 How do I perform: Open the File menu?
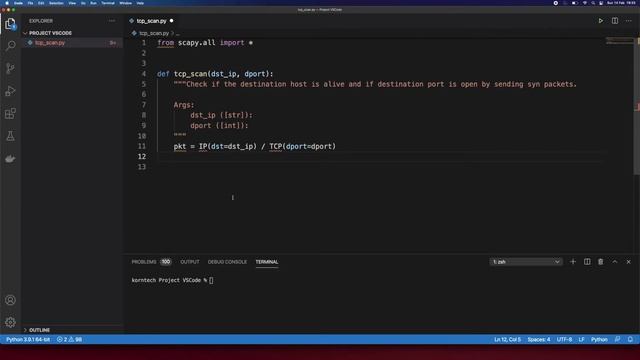(x=30, y=3)
